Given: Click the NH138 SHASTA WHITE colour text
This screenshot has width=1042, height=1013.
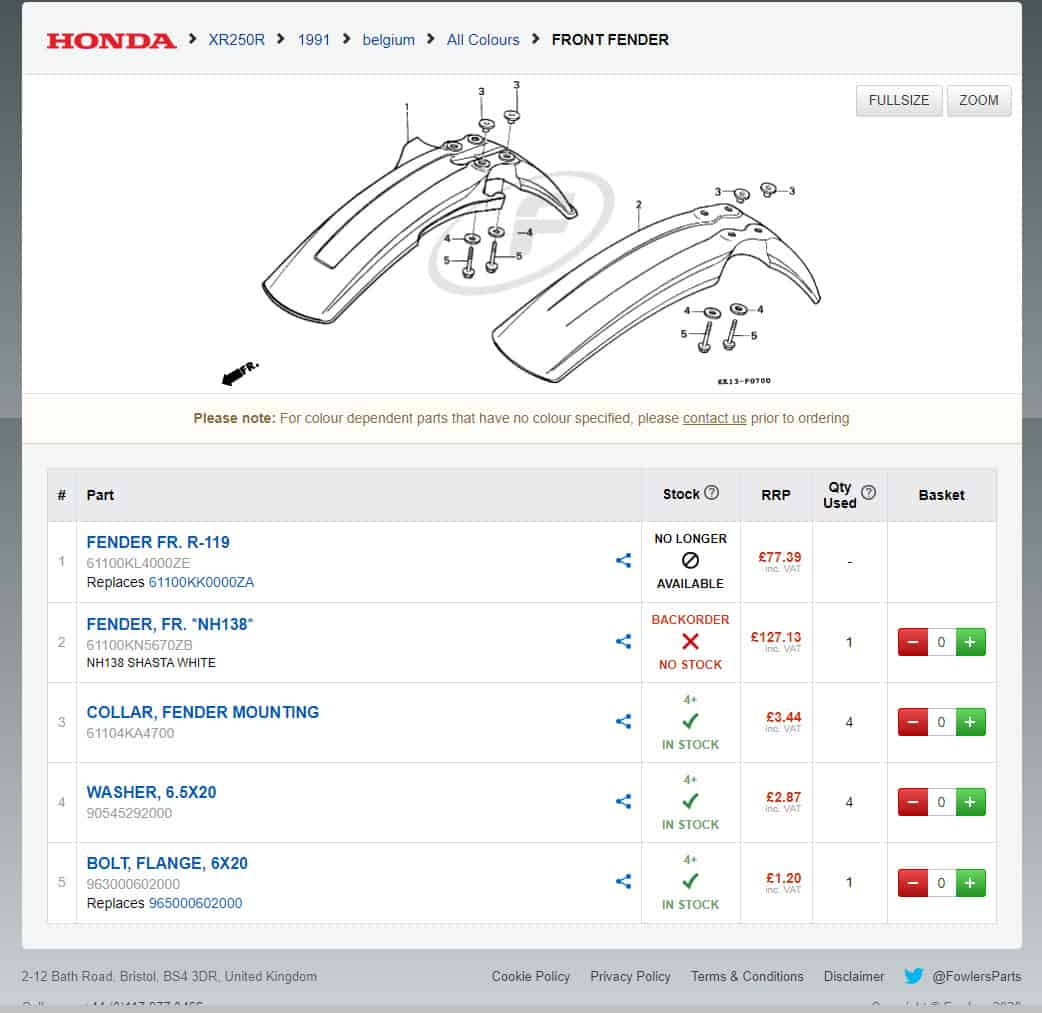Looking at the screenshot, I should point(151,663).
